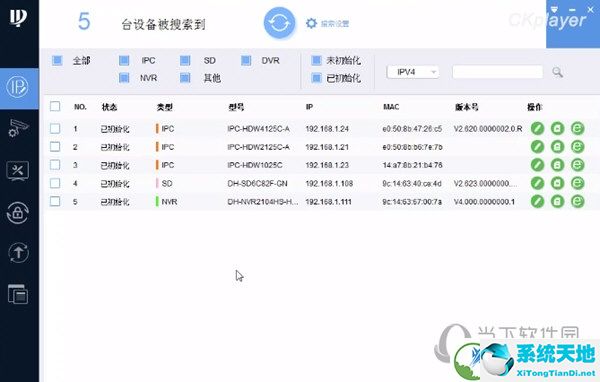Open details icon for DH-SD6C82F-GN row
This screenshot has height=382, width=600.
[557, 183]
